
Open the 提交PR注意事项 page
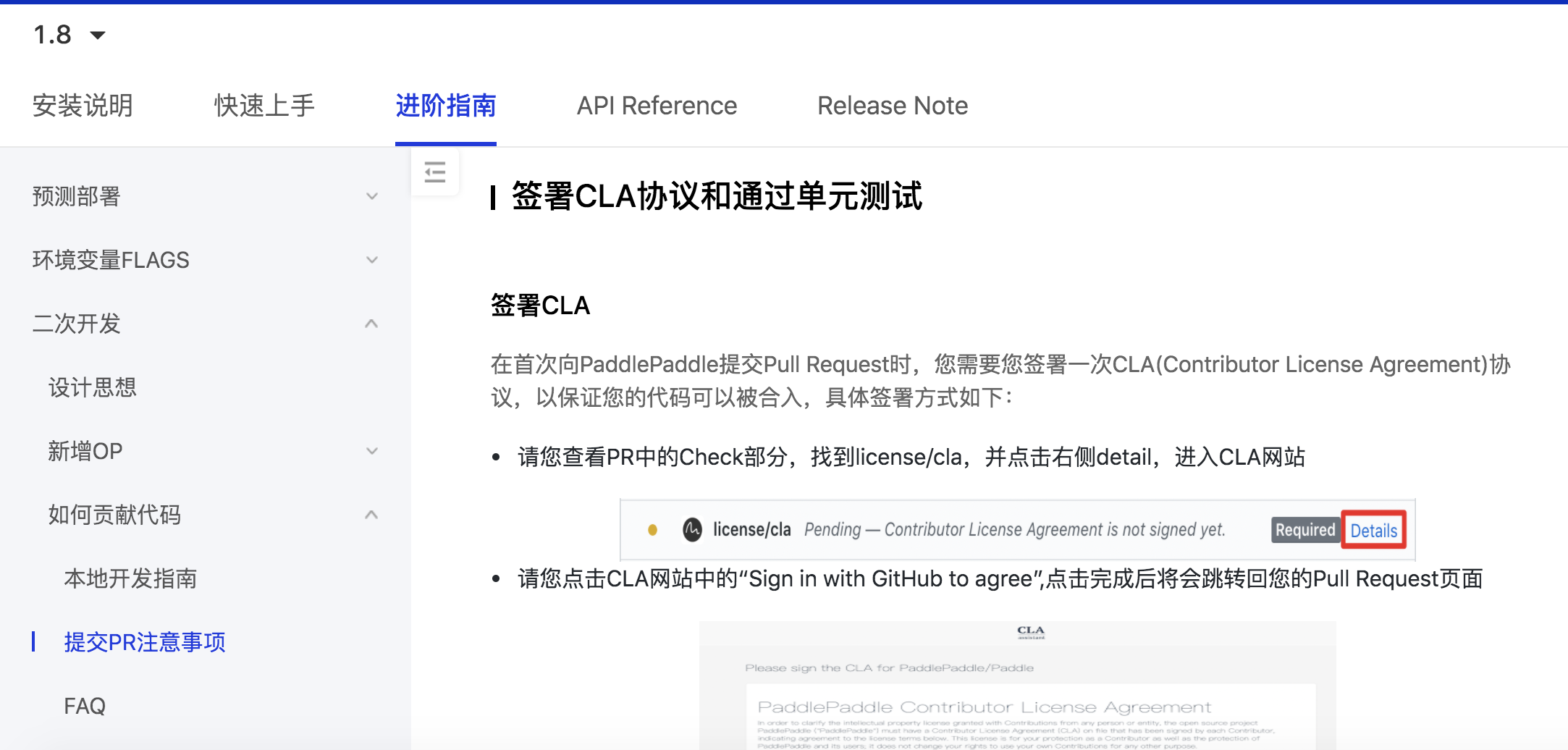tap(145, 642)
